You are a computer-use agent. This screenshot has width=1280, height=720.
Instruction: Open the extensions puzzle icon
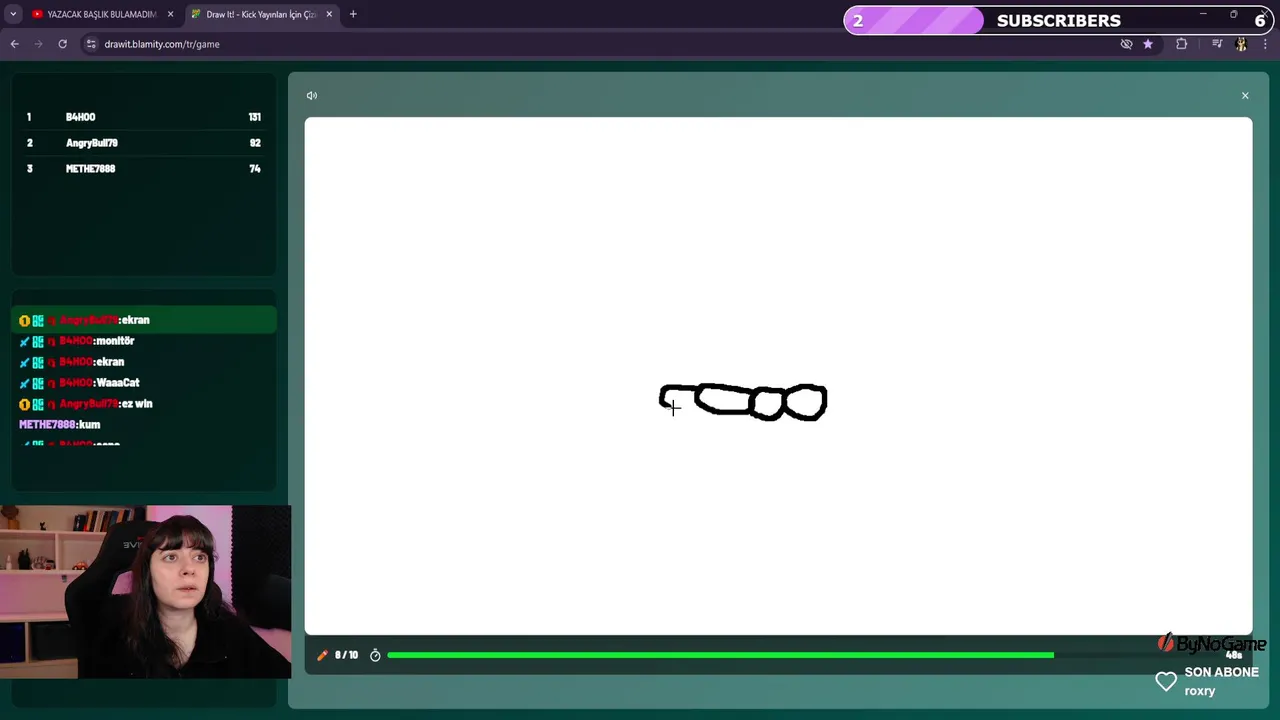click(1182, 44)
